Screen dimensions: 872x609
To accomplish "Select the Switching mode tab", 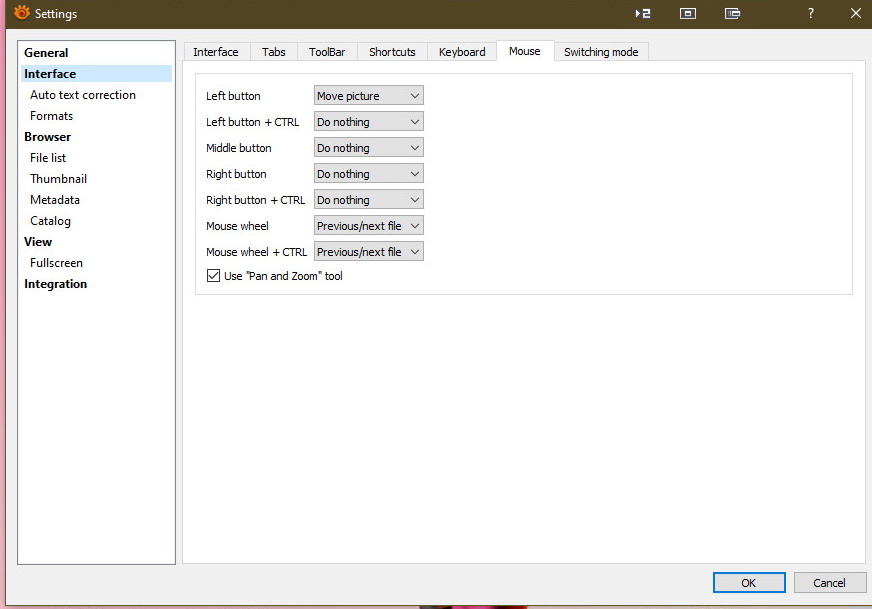I will (x=601, y=52).
